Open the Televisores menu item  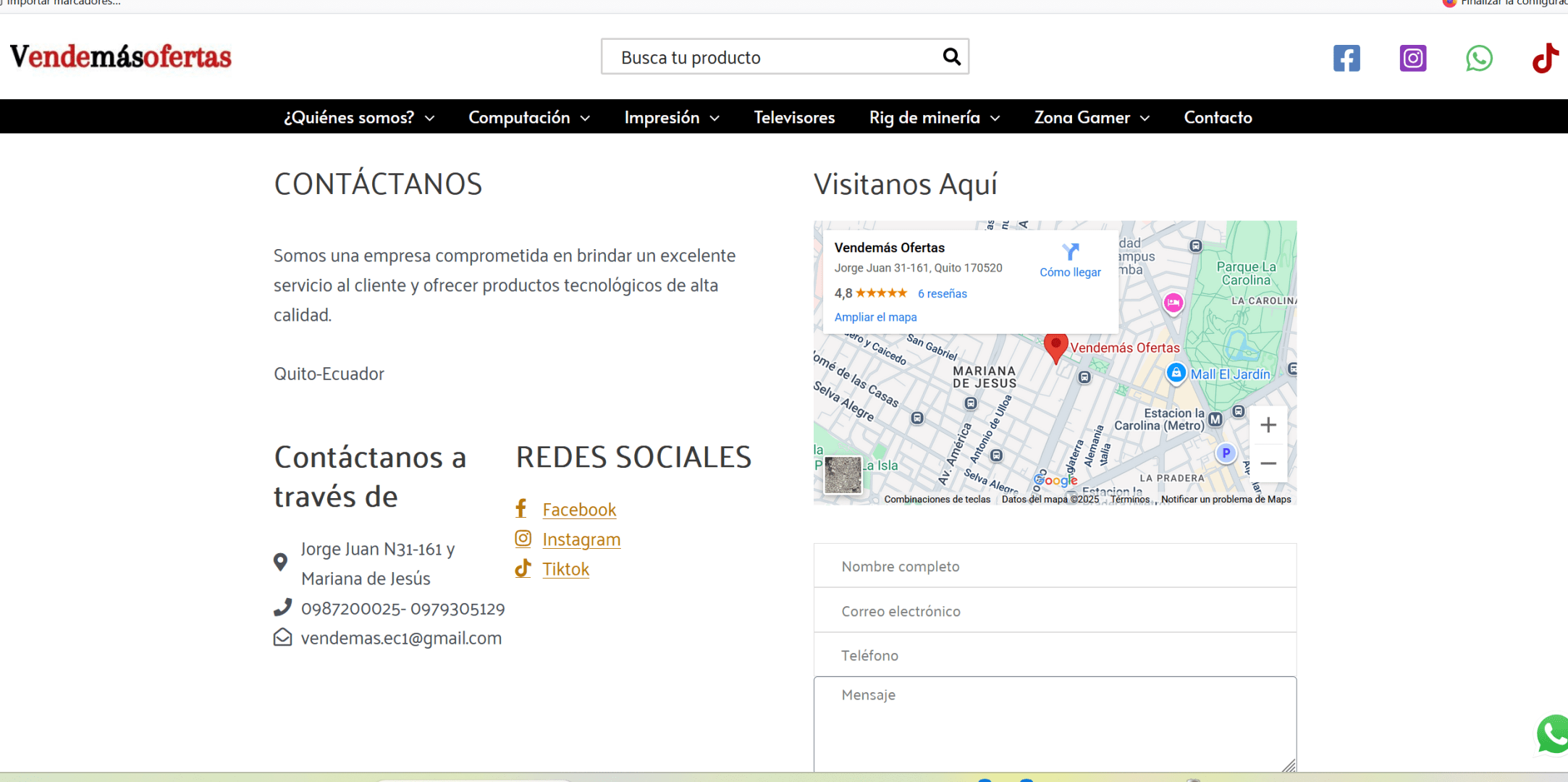794,117
